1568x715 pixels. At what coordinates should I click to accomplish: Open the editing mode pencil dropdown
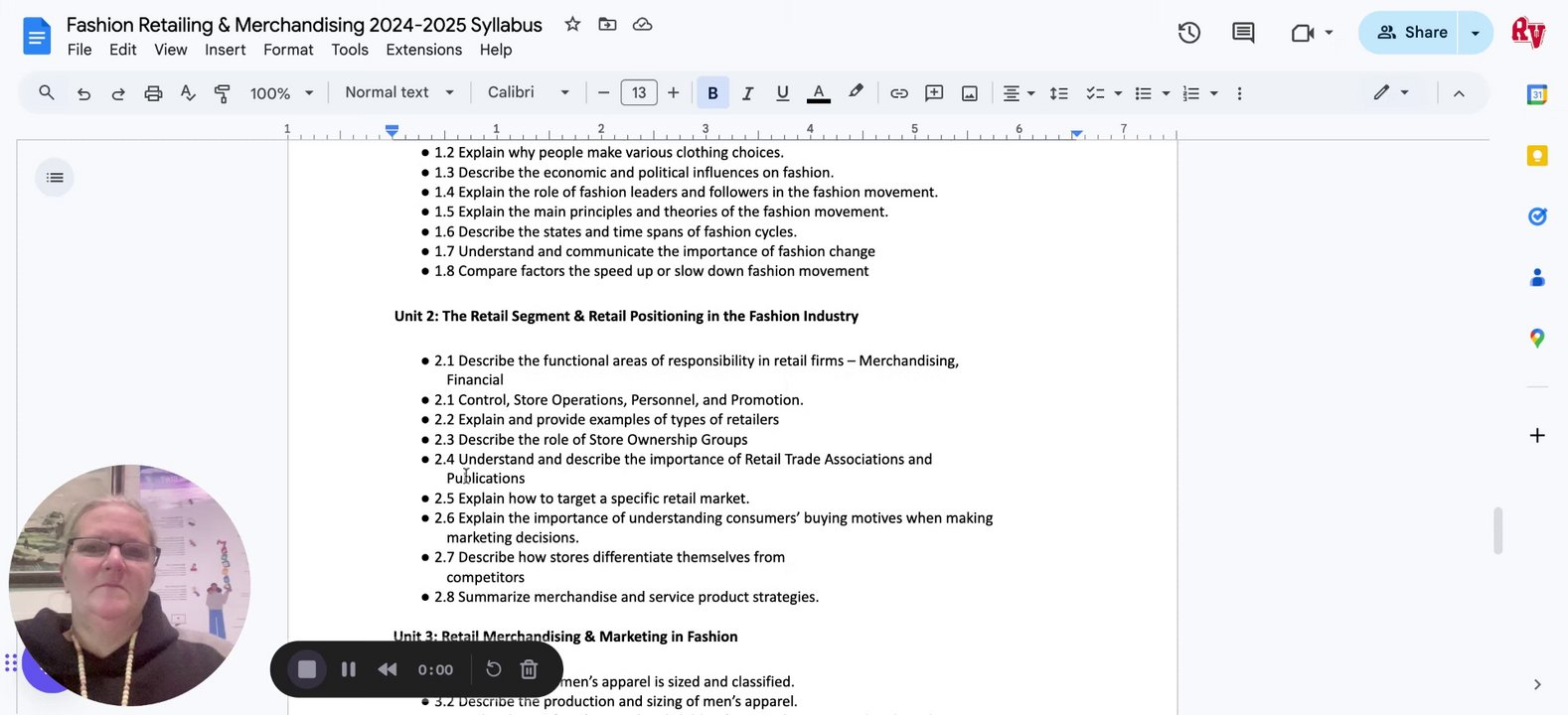coord(1391,92)
